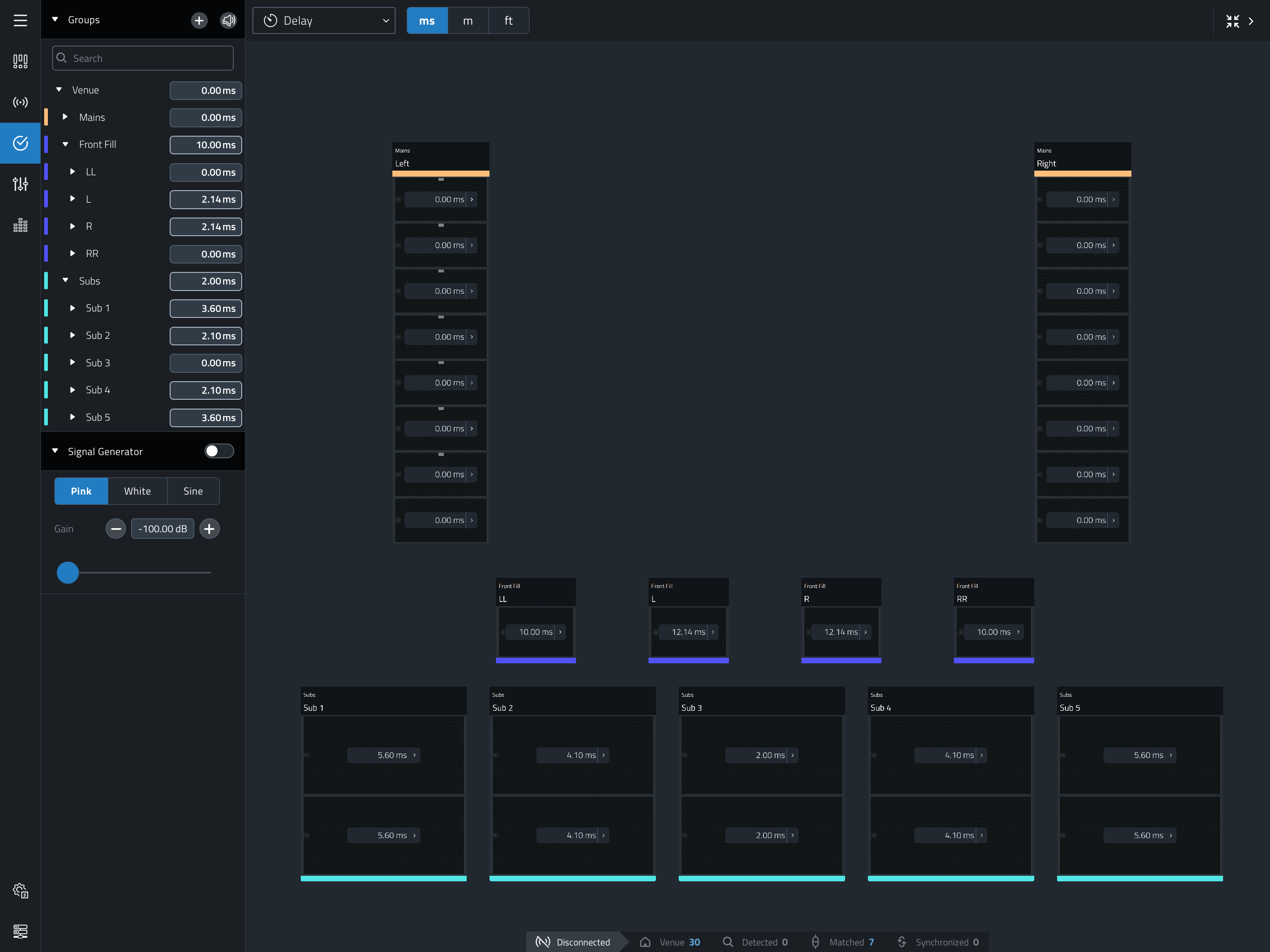
Task: Open the settings gear sidebar icon
Action: point(20,890)
